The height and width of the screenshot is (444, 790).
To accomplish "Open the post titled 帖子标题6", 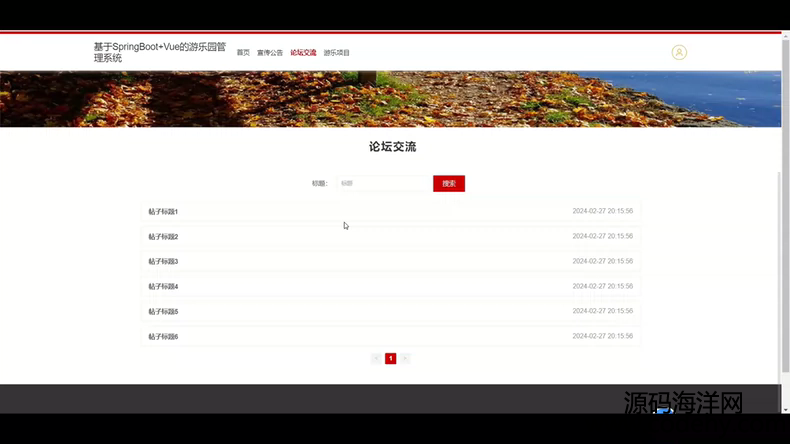I will [163, 336].
